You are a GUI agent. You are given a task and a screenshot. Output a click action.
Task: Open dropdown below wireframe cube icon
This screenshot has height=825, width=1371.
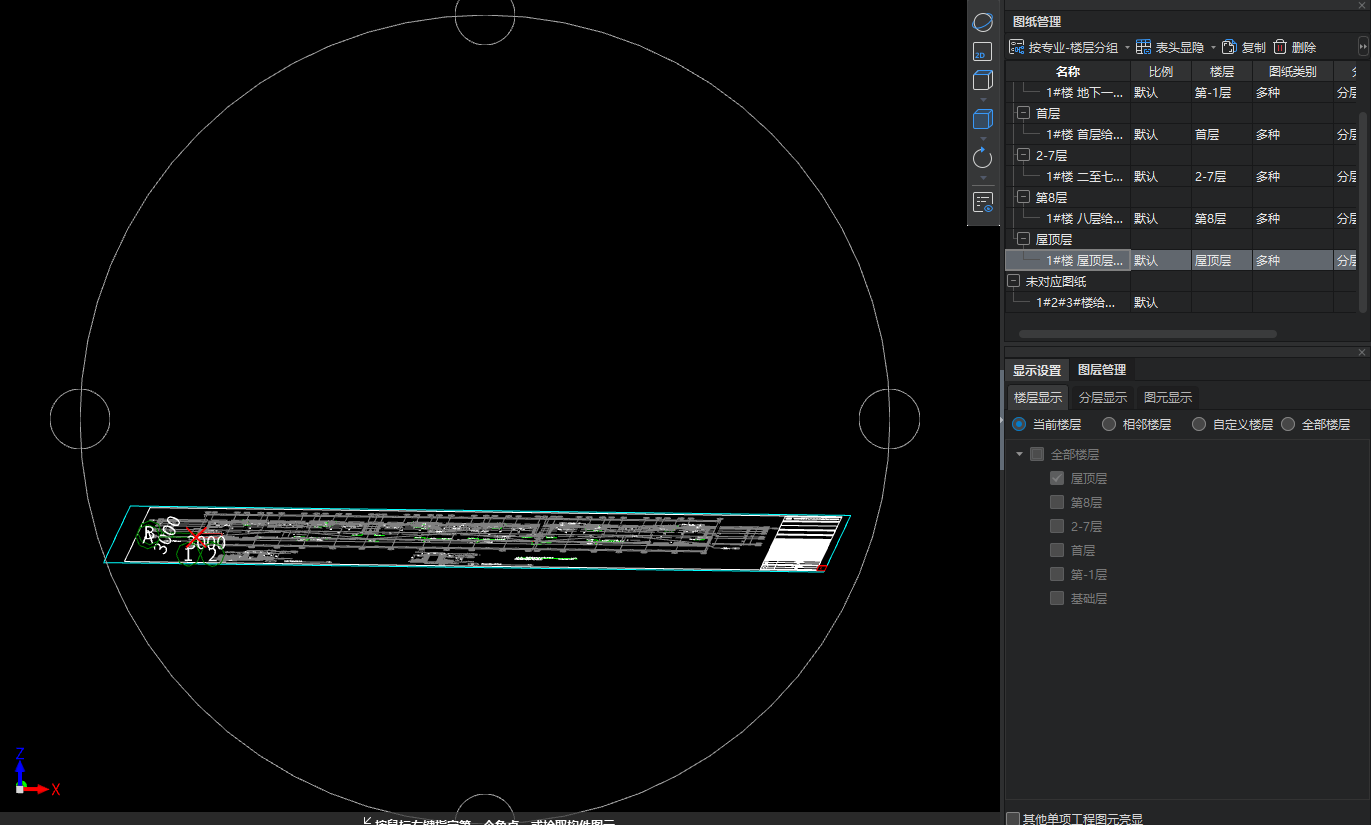click(982, 100)
